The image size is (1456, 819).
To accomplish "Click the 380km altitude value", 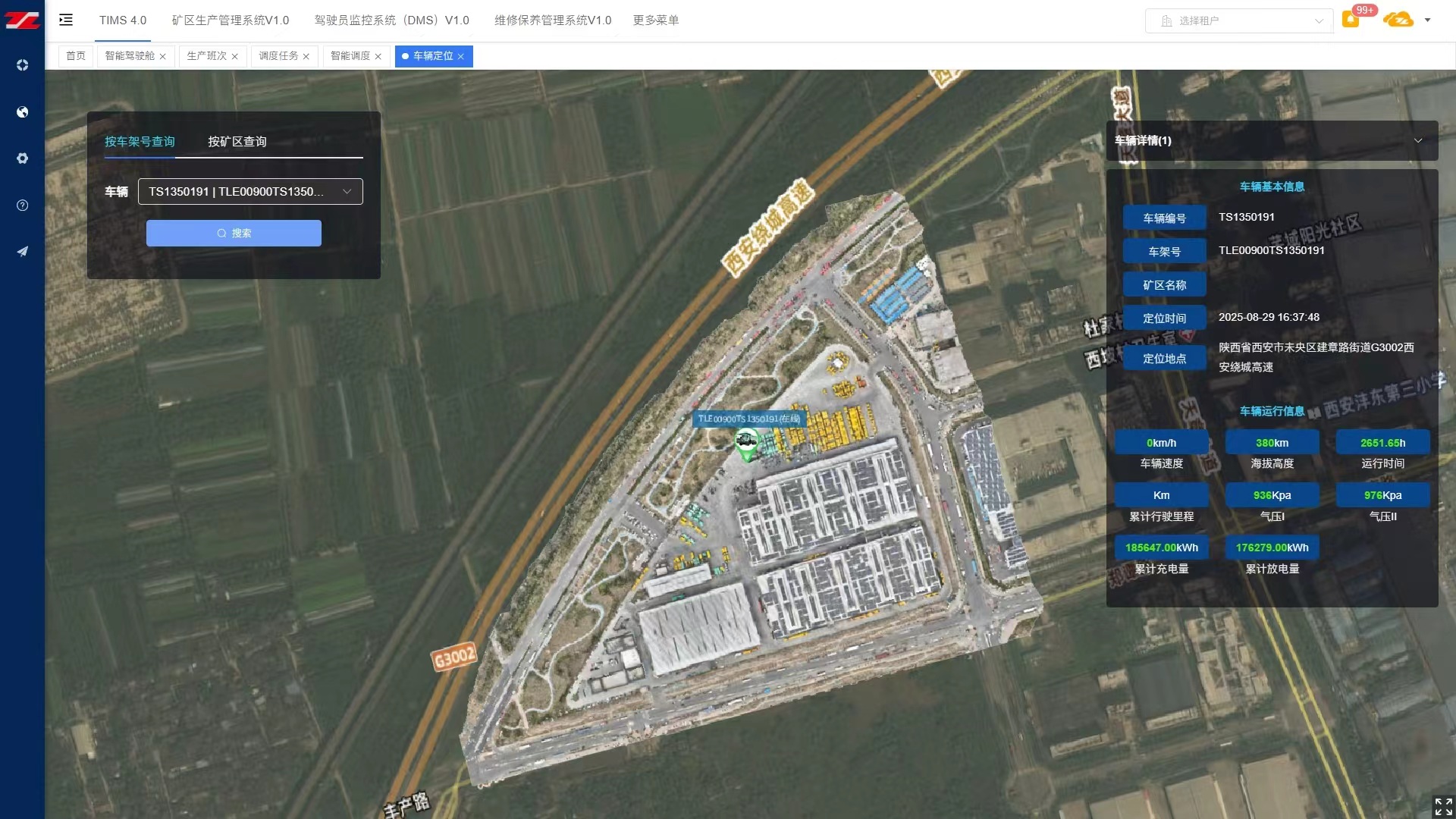I will coord(1272,443).
